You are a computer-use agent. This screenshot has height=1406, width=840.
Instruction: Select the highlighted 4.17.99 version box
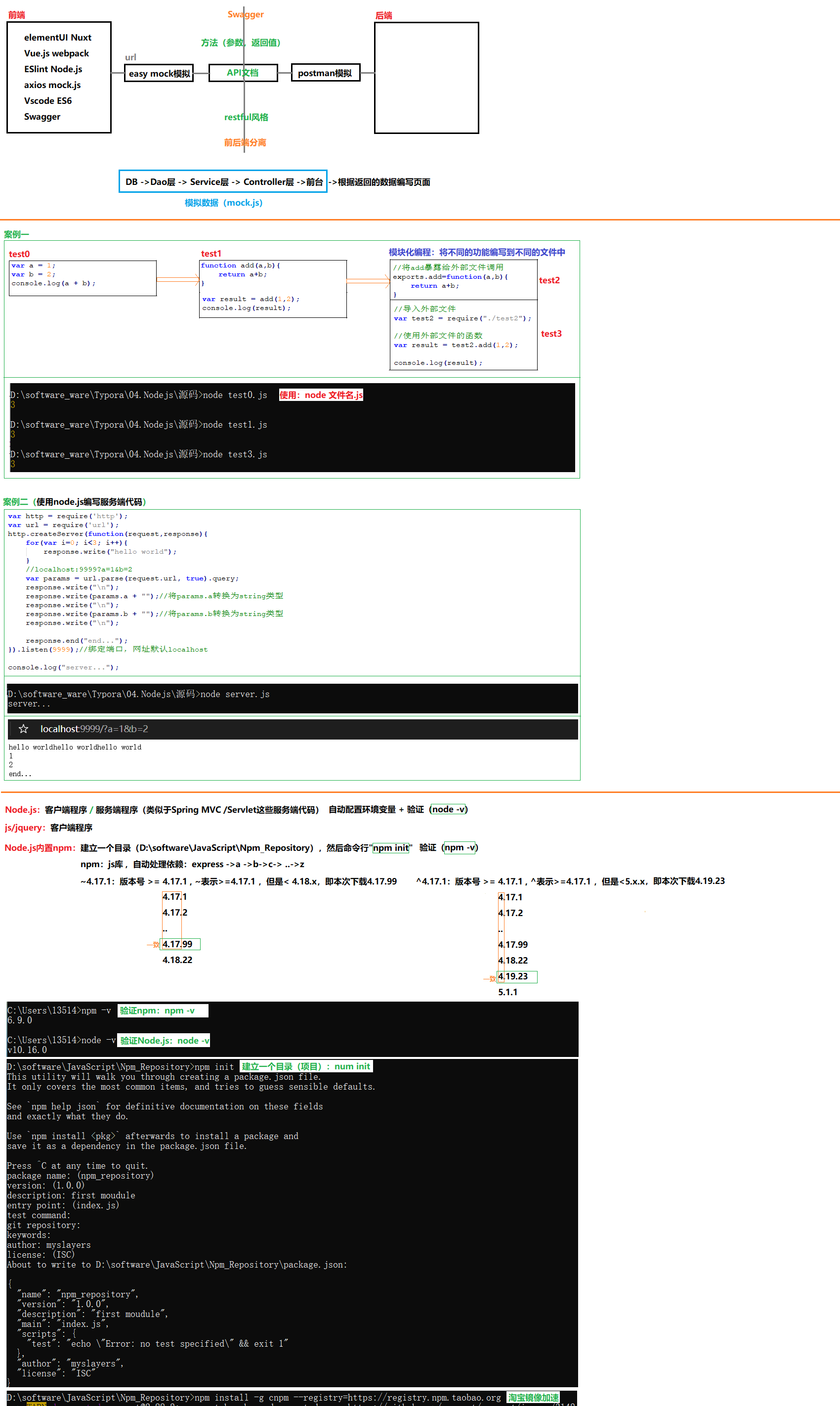(180, 944)
